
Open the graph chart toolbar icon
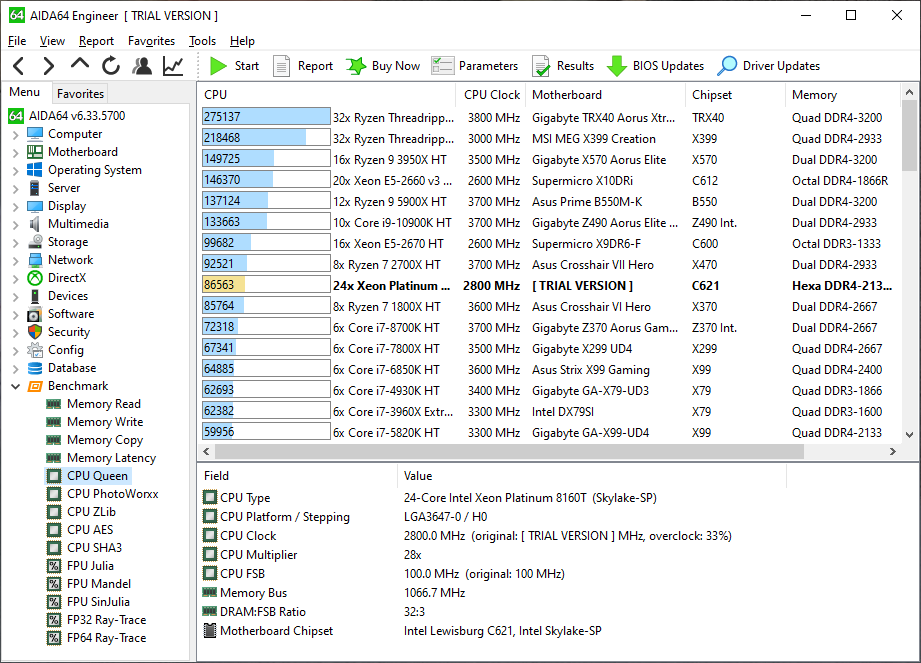tap(173, 66)
